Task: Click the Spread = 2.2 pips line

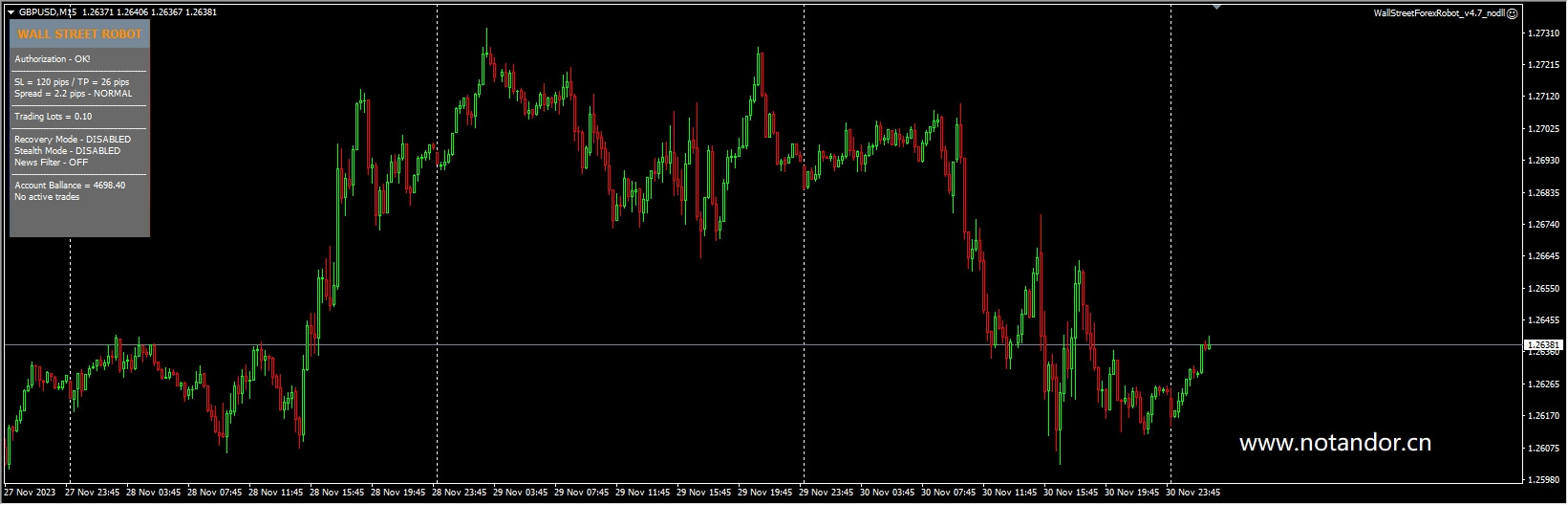Action: point(73,94)
